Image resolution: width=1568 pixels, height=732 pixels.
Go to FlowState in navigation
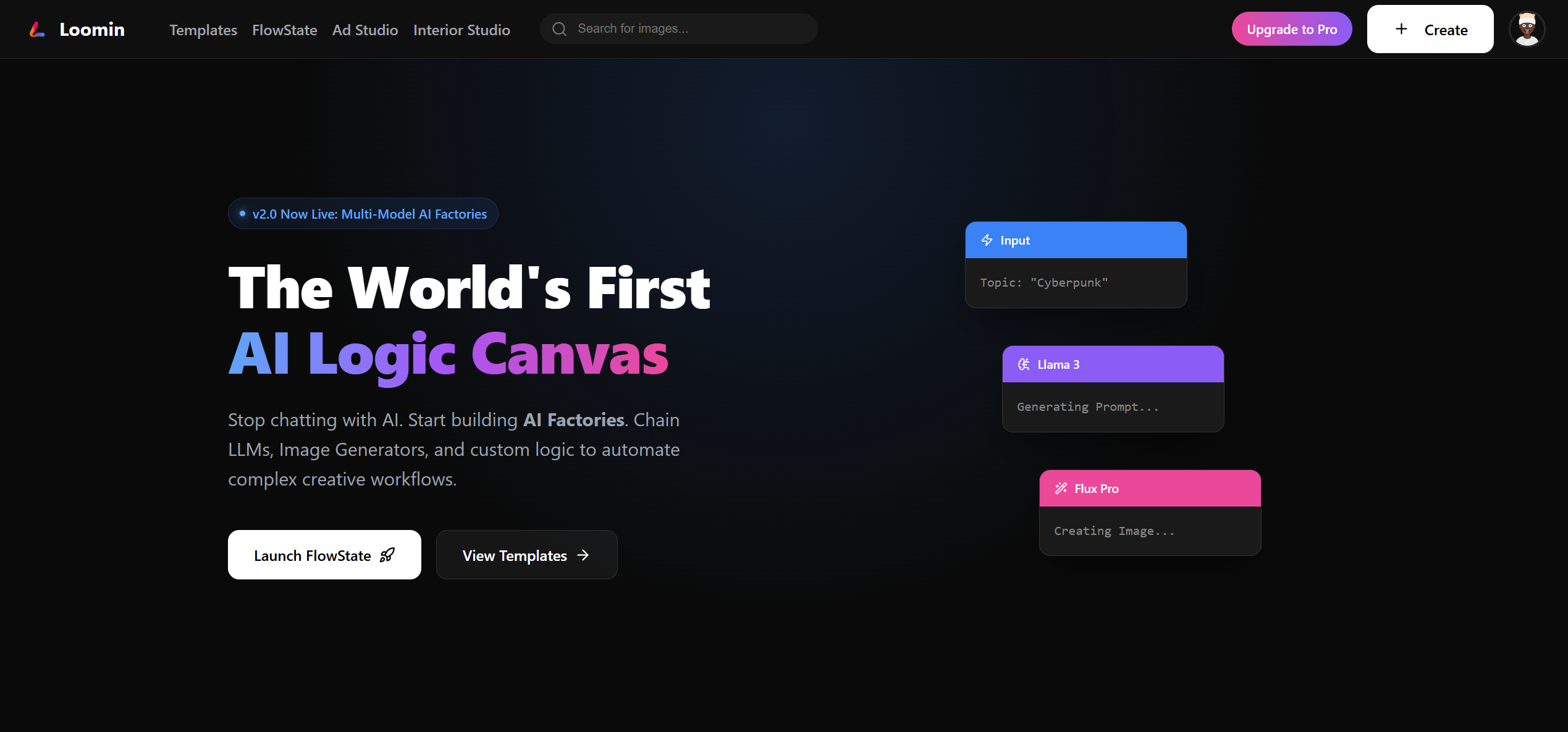click(x=284, y=30)
